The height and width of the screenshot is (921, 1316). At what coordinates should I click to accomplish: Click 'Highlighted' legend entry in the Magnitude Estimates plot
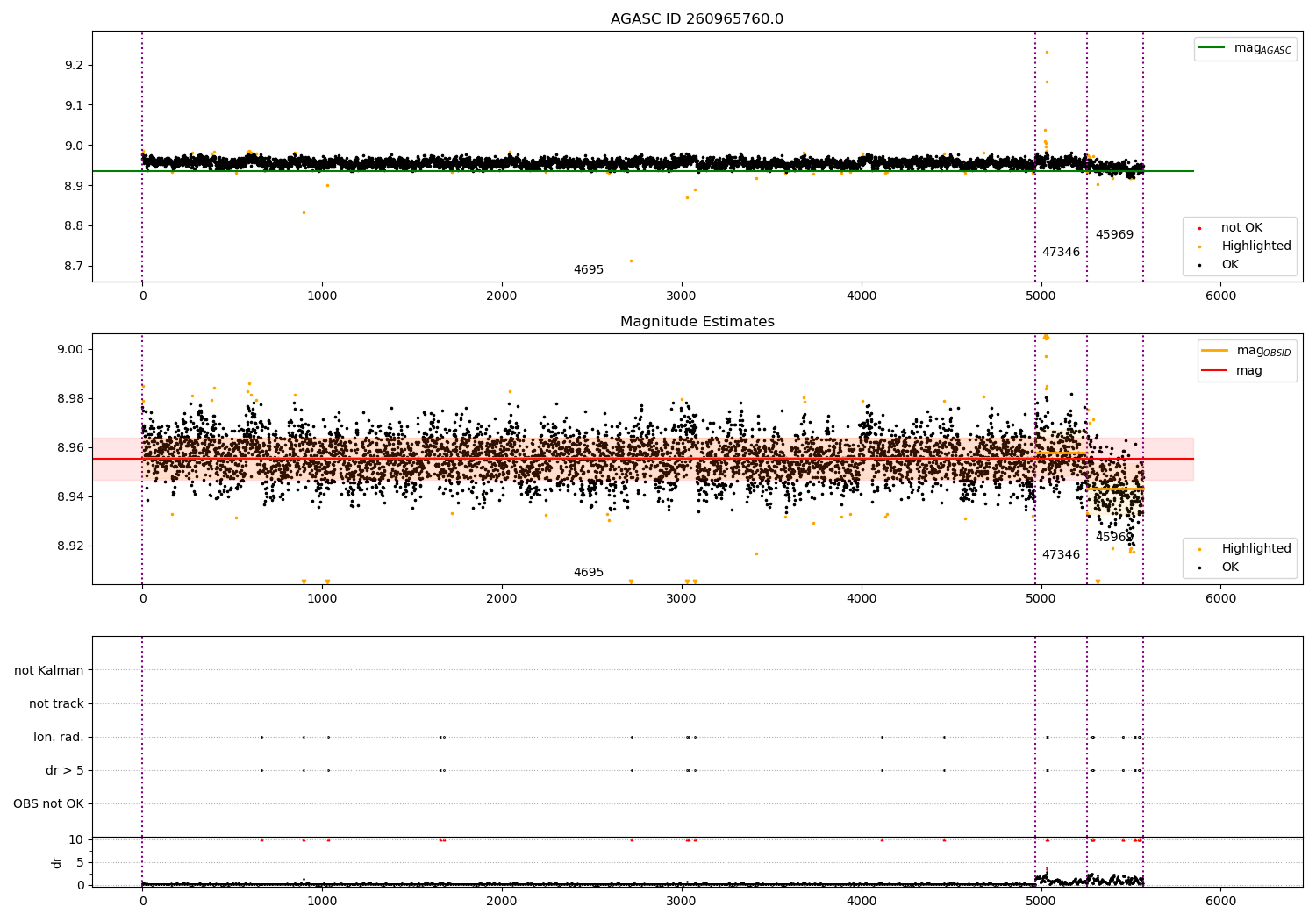1245,549
